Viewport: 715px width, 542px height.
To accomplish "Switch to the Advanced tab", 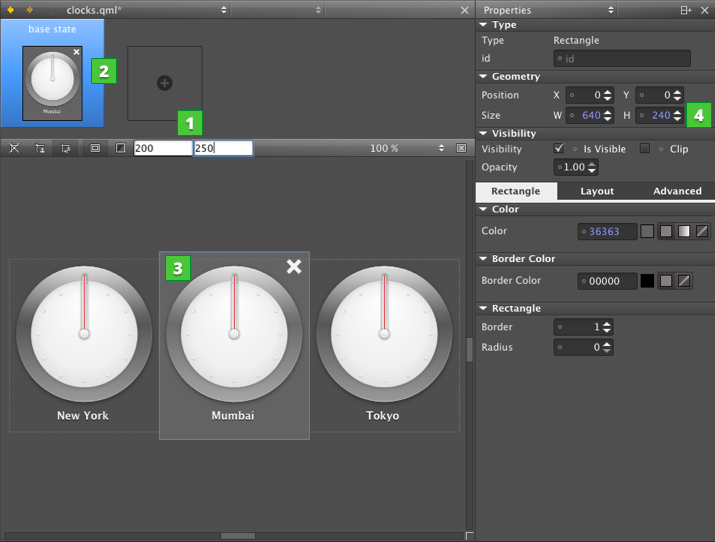I will [677, 191].
